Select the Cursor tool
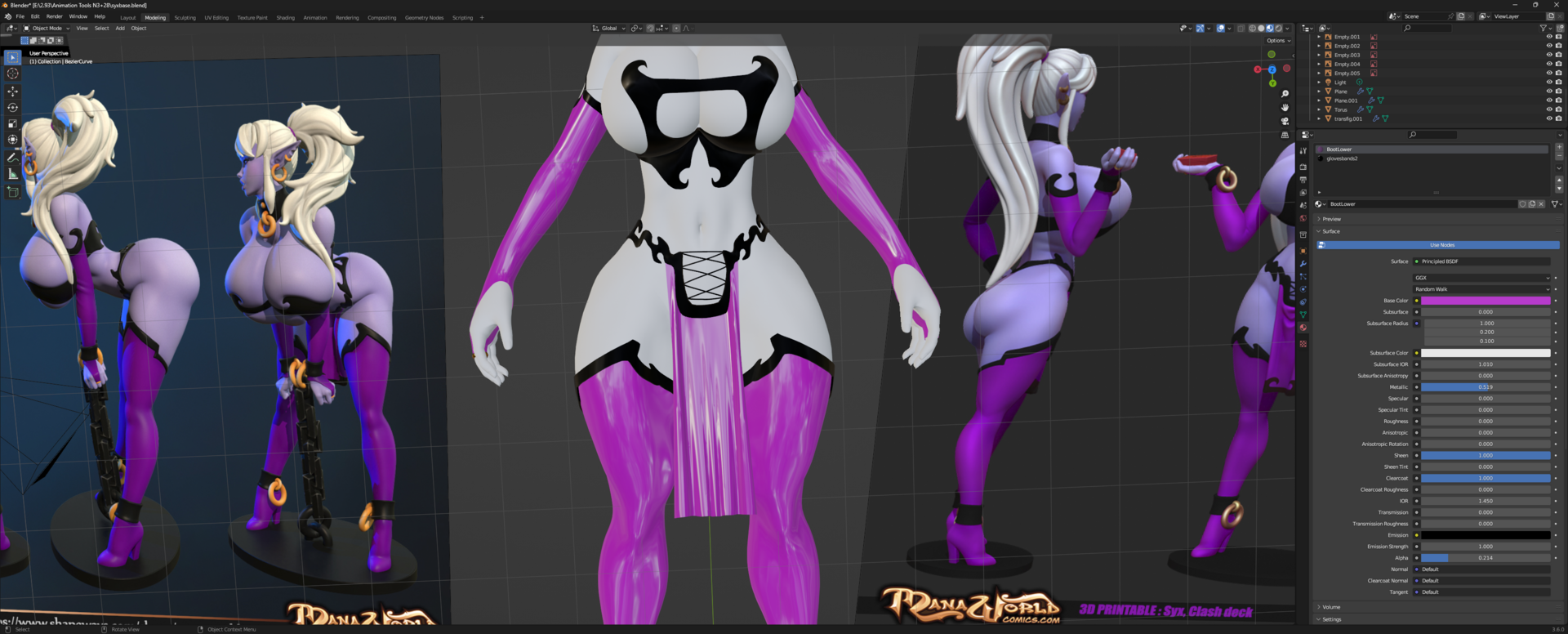 [12, 74]
